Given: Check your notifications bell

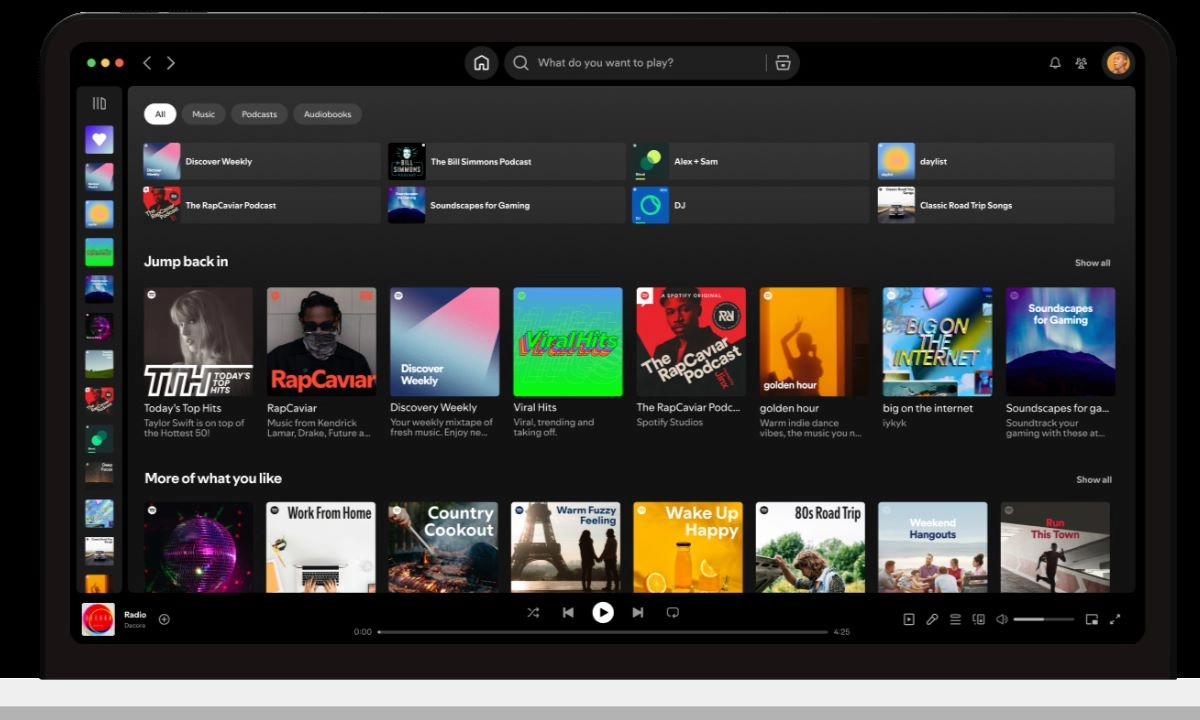Looking at the screenshot, I should (x=1054, y=62).
